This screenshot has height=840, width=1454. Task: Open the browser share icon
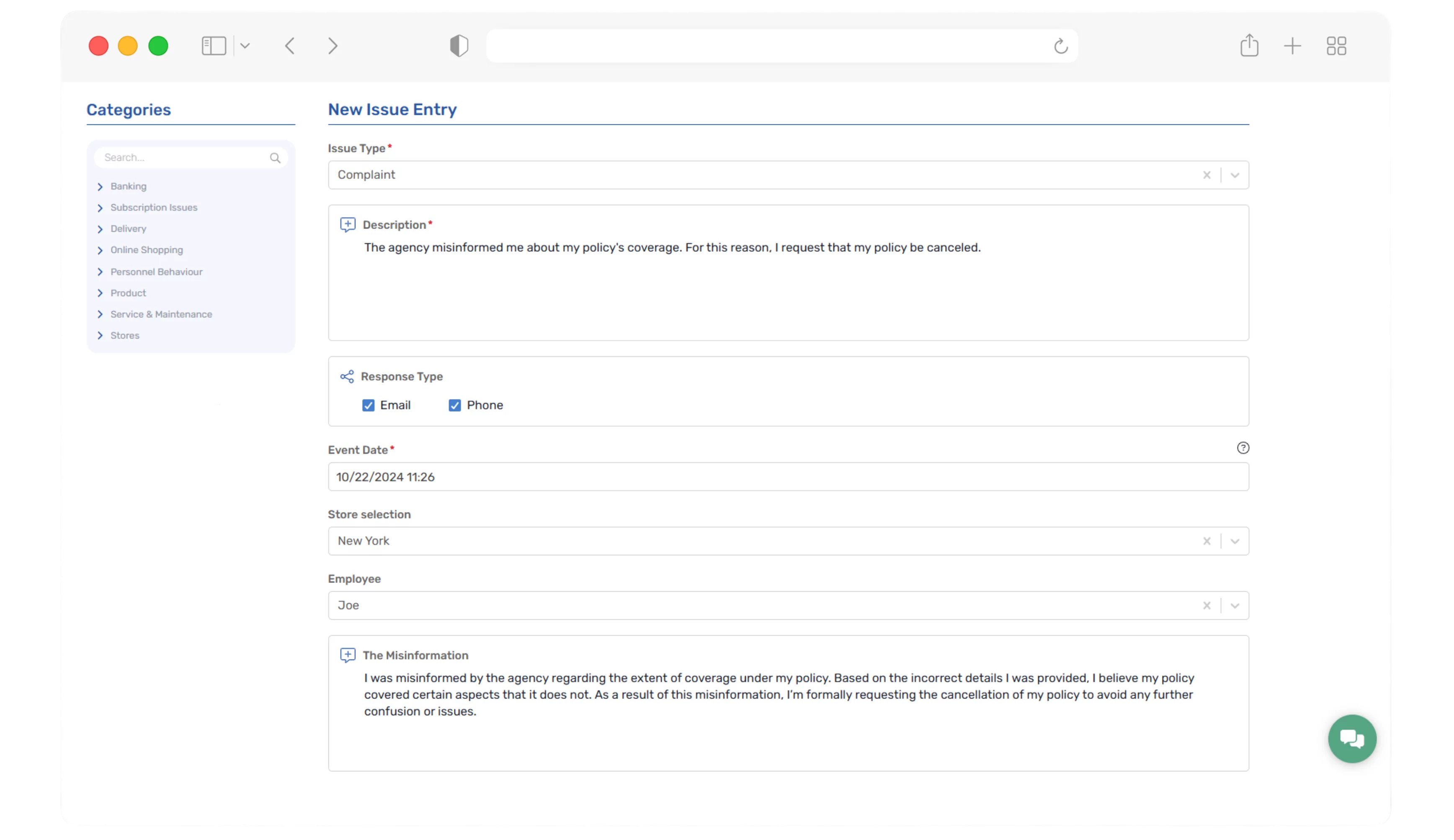point(1249,45)
